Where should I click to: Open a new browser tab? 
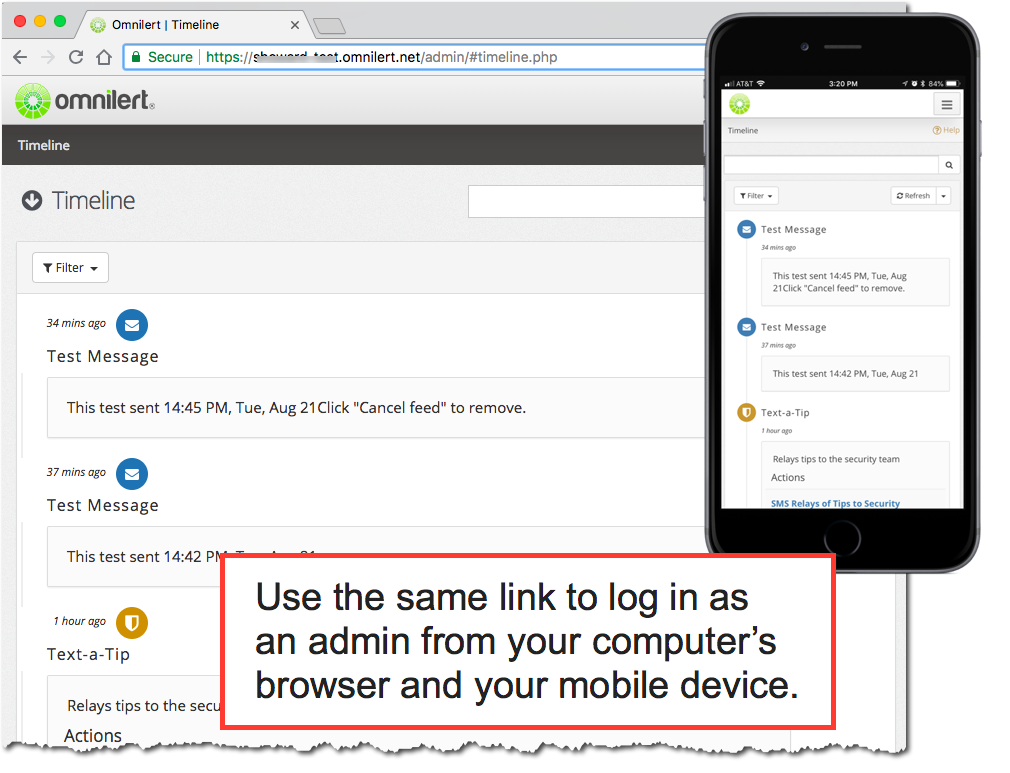click(x=329, y=26)
